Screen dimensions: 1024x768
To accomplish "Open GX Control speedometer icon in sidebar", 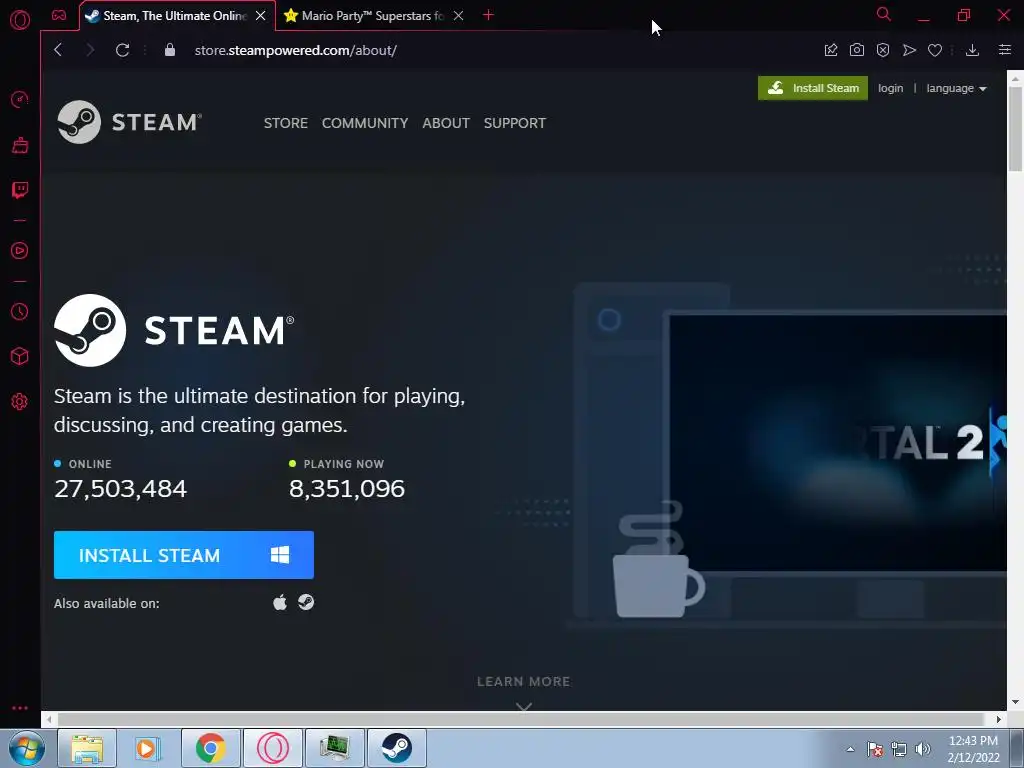I will (x=20, y=99).
